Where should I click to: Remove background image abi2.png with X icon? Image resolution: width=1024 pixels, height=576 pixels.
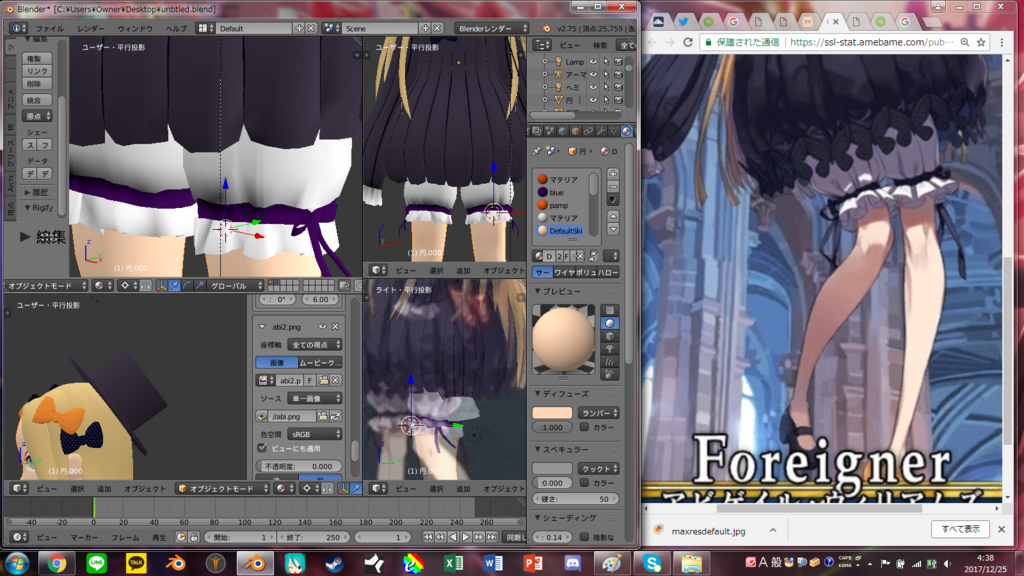click(335, 327)
